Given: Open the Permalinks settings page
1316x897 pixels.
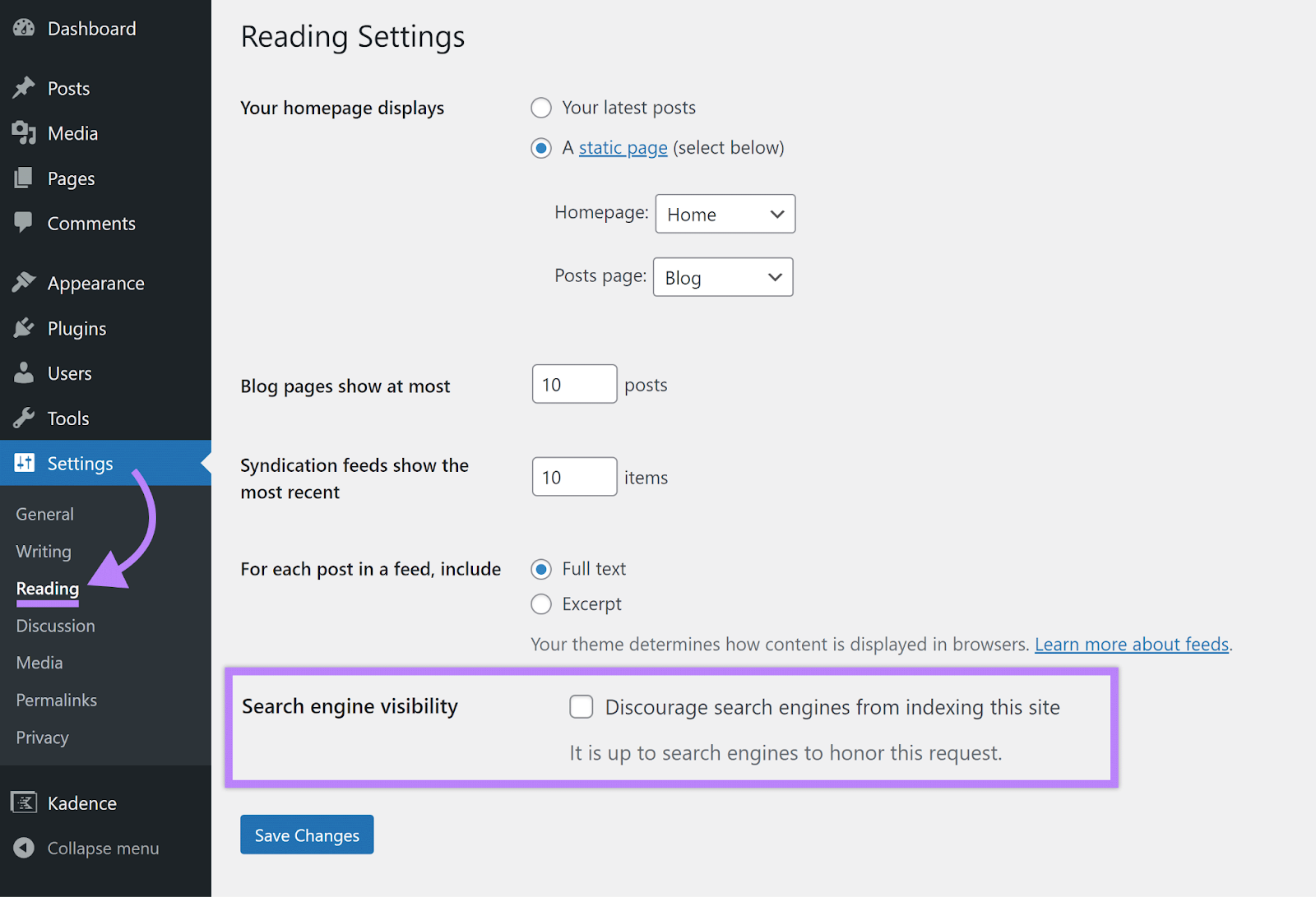Looking at the screenshot, I should 56,700.
